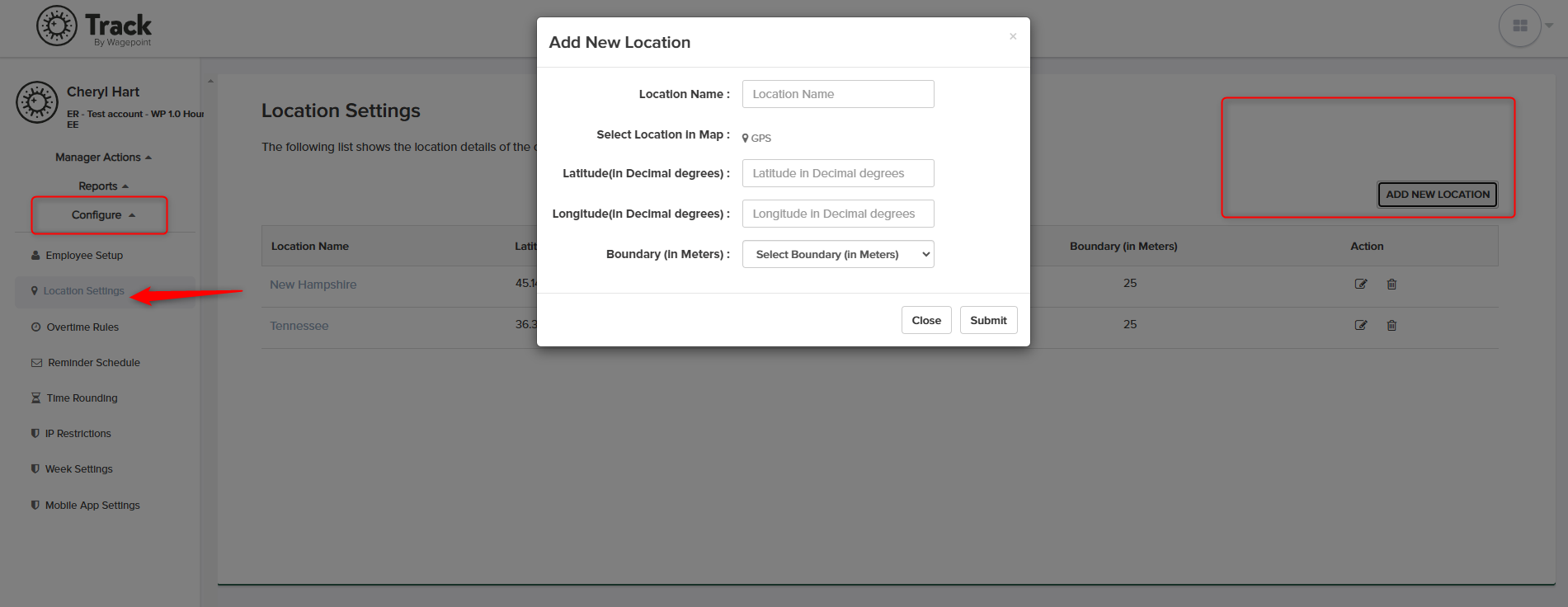Expand the Reports menu
The image size is (1568, 607).
click(103, 186)
